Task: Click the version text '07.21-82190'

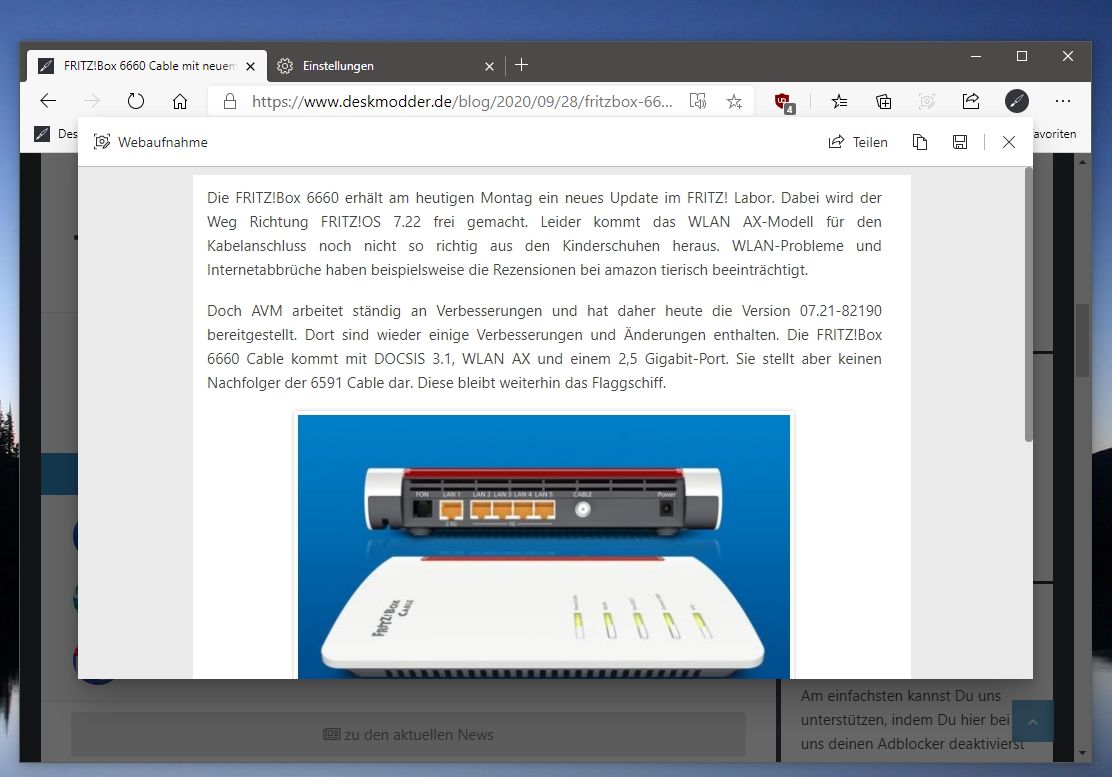Action: [x=840, y=311]
